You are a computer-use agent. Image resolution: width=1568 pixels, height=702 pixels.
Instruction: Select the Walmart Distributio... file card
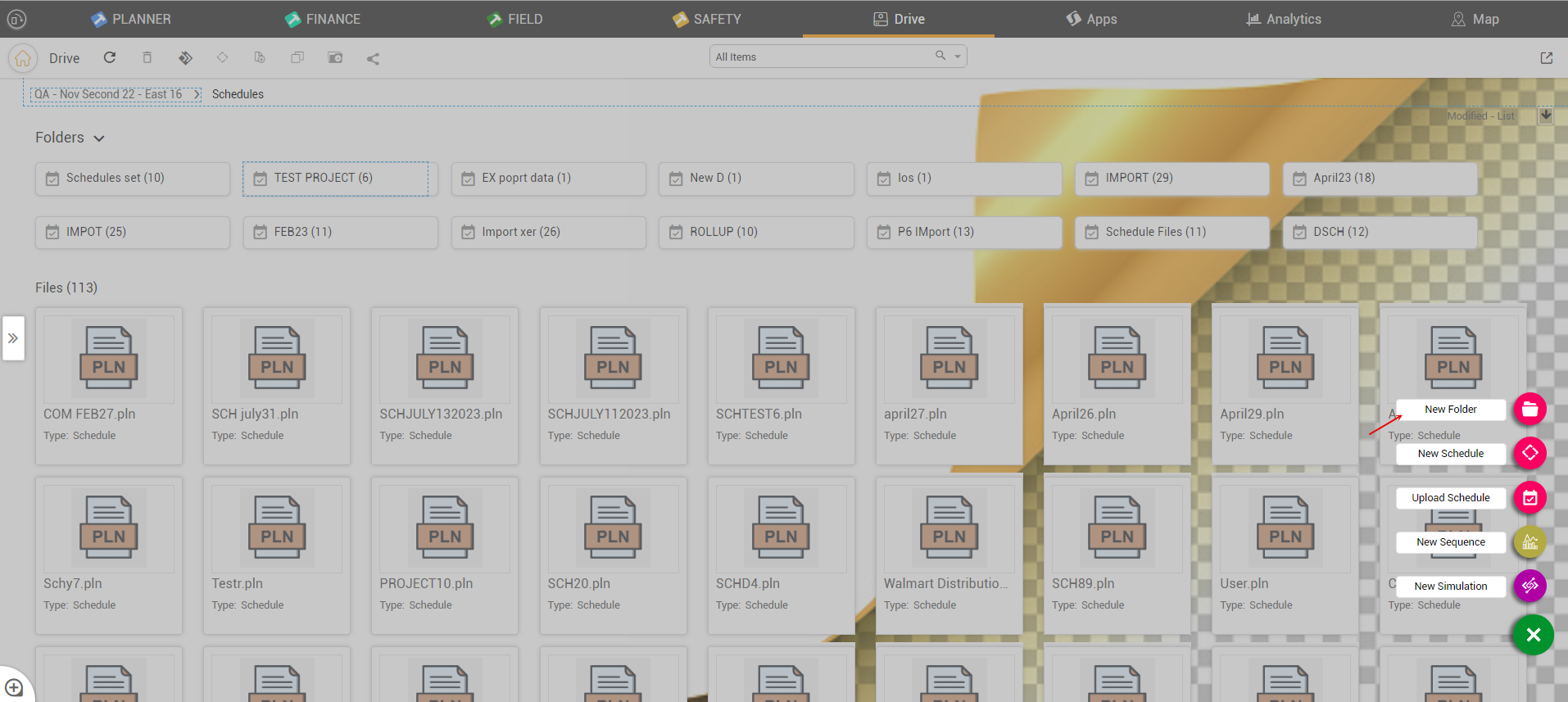pyautogui.click(x=949, y=555)
